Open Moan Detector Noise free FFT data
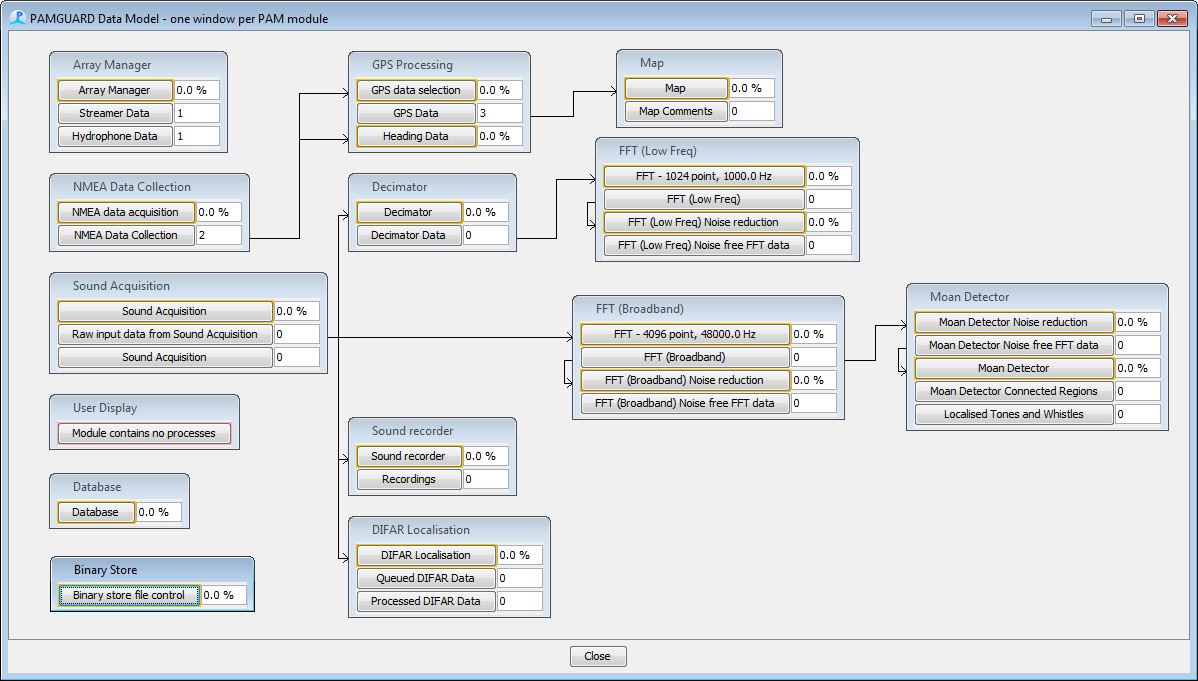Image resolution: width=1198 pixels, height=681 pixels. [1014, 345]
